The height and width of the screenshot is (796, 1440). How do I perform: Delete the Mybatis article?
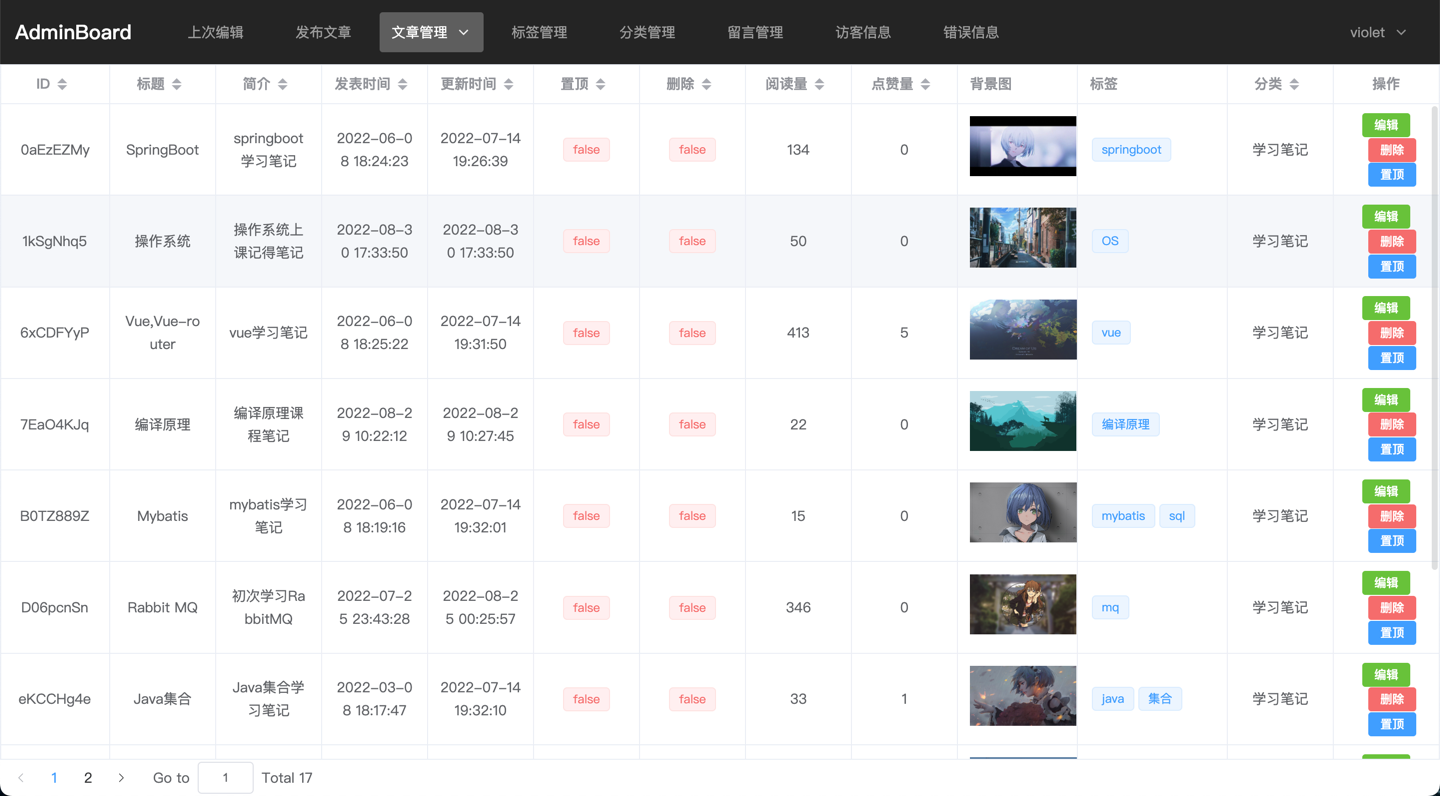pyautogui.click(x=1392, y=516)
